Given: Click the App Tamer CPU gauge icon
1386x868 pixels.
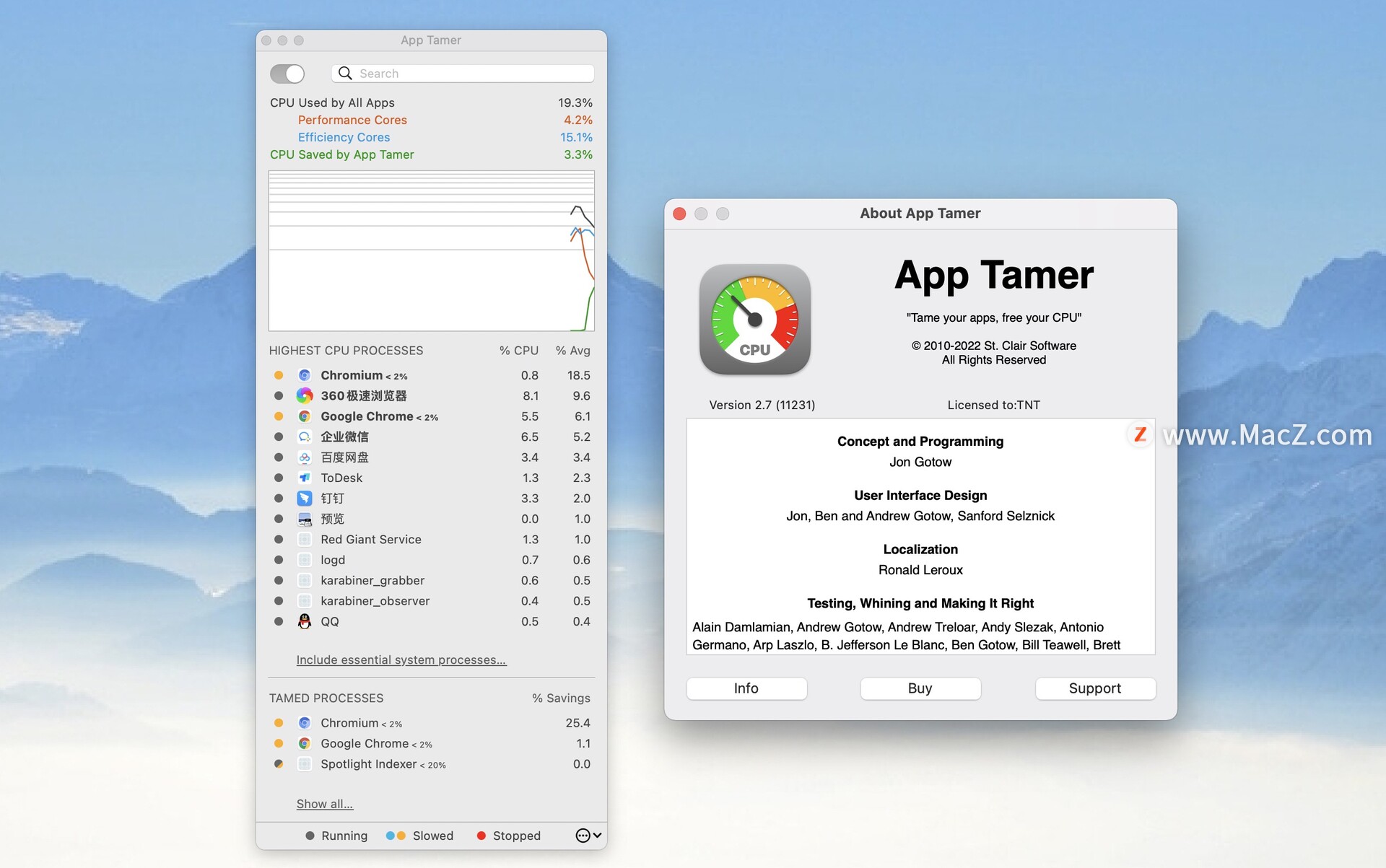Looking at the screenshot, I should 756,319.
